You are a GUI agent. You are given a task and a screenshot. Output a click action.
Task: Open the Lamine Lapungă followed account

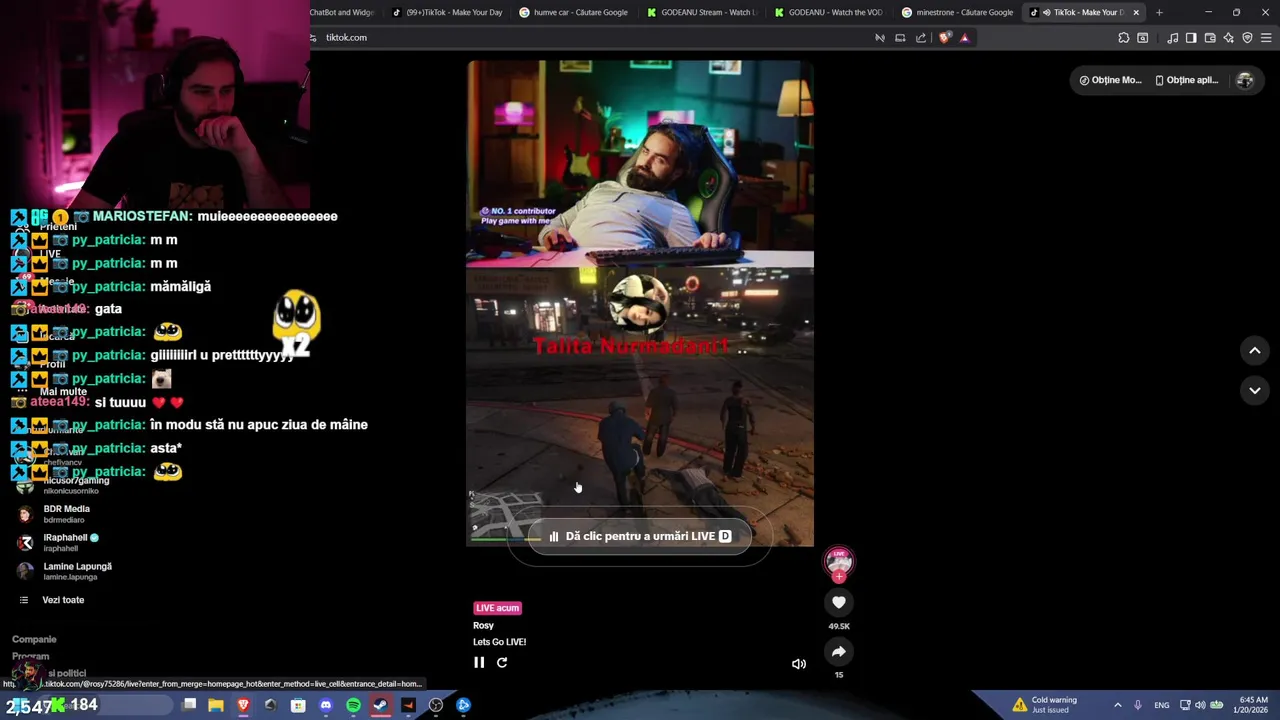pyautogui.click(x=64, y=571)
